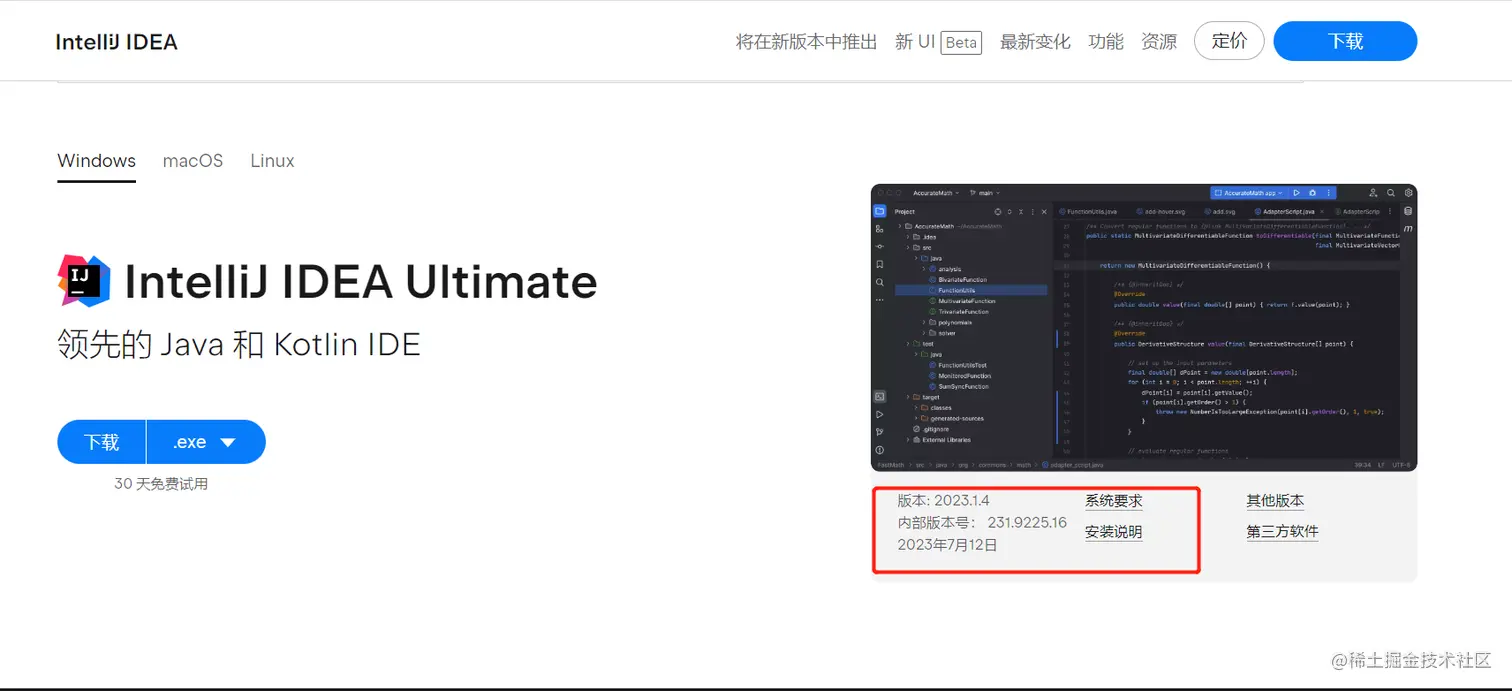
Task: Click the large IntelliJ IDEA Ultimate heading
Action: point(360,282)
